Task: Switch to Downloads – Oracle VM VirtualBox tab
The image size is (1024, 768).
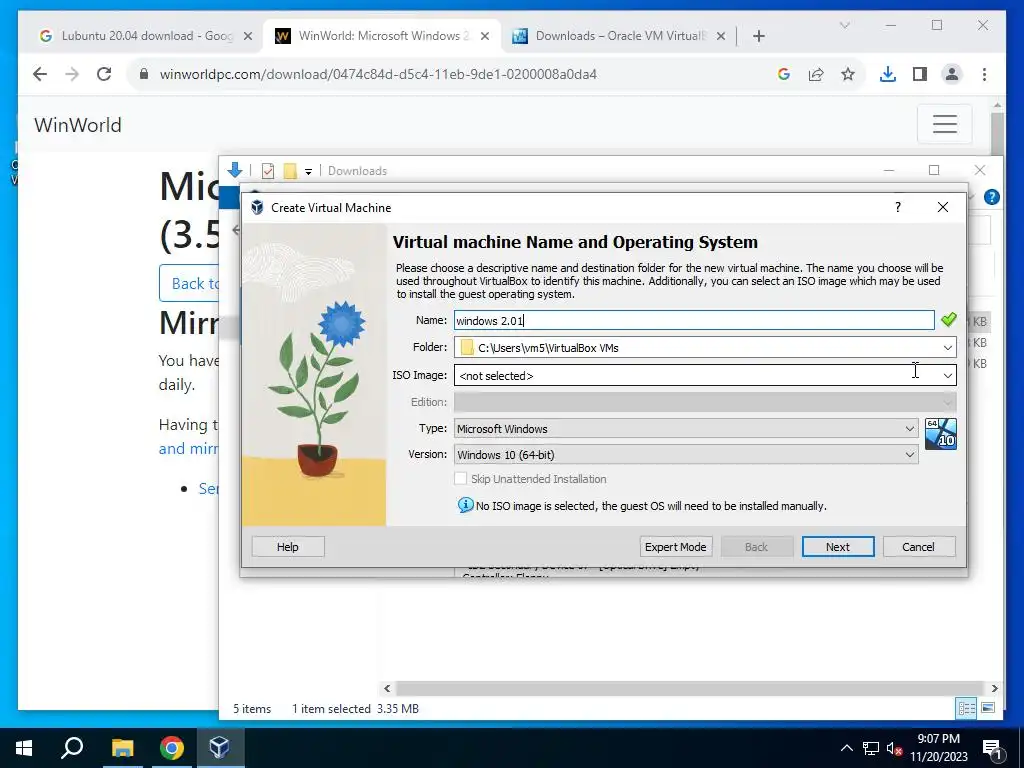Action: click(x=618, y=36)
